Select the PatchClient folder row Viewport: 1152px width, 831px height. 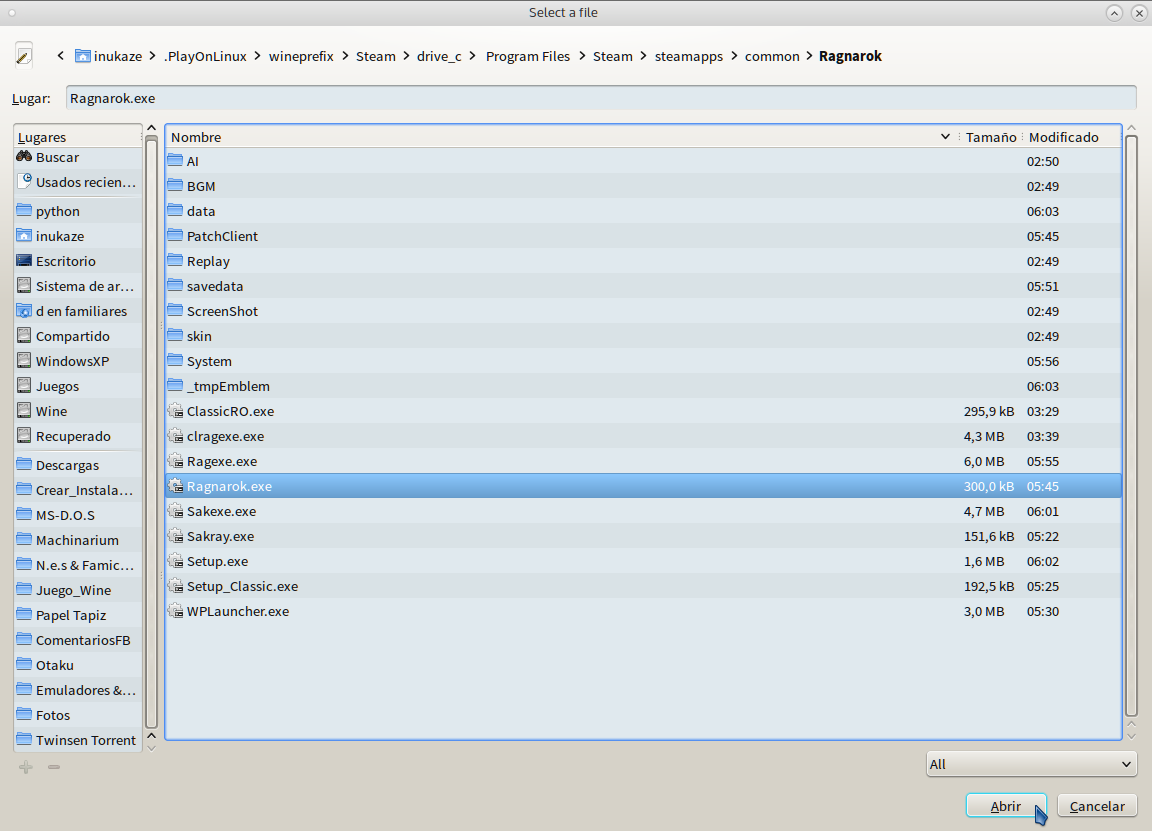tap(643, 236)
